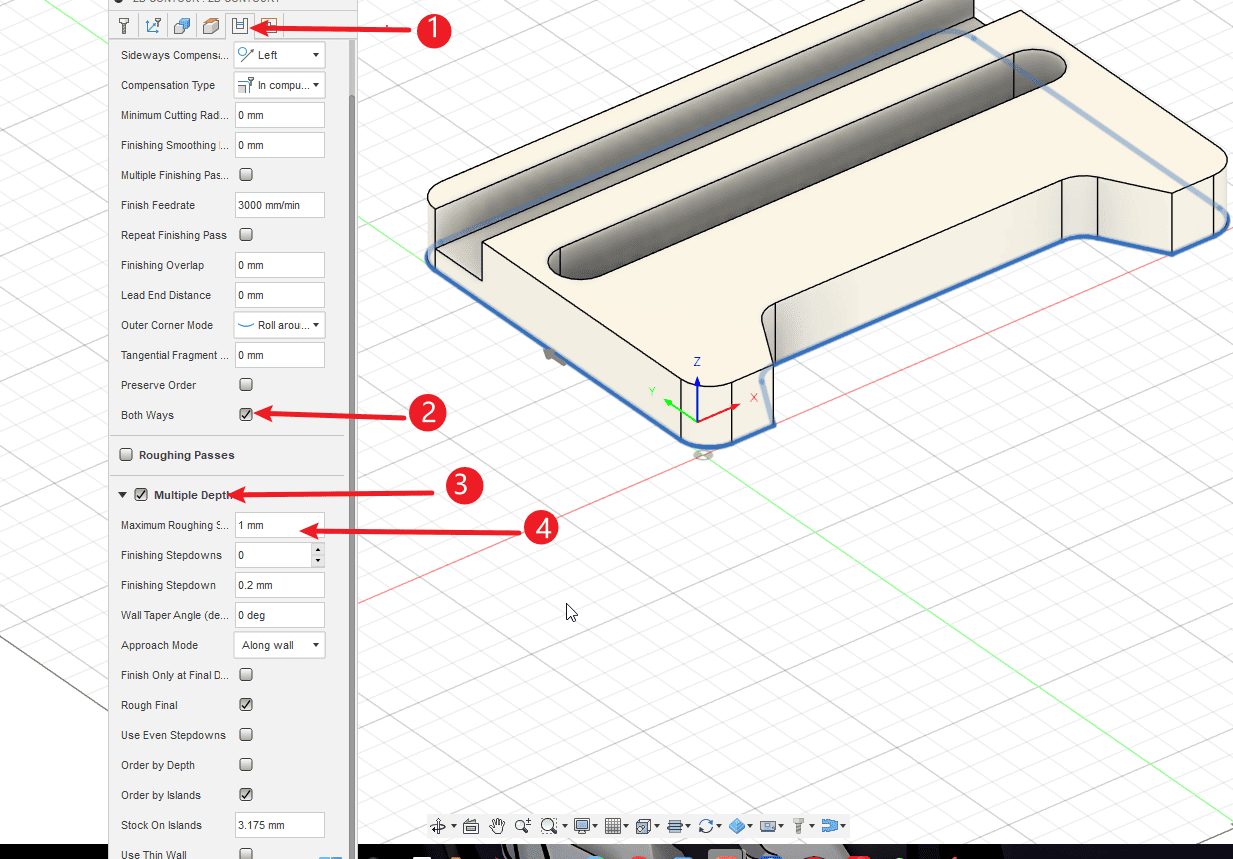Open the Tool tab in the dialog

point(124,26)
